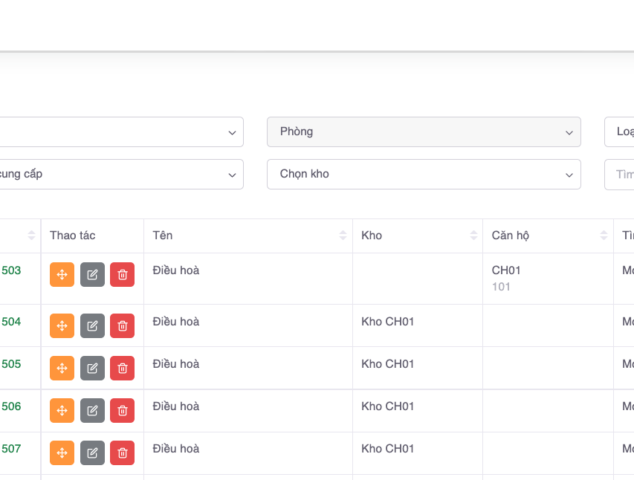Open item link 505
The height and width of the screenshot is (480, 634).
(x=11, y=364)
